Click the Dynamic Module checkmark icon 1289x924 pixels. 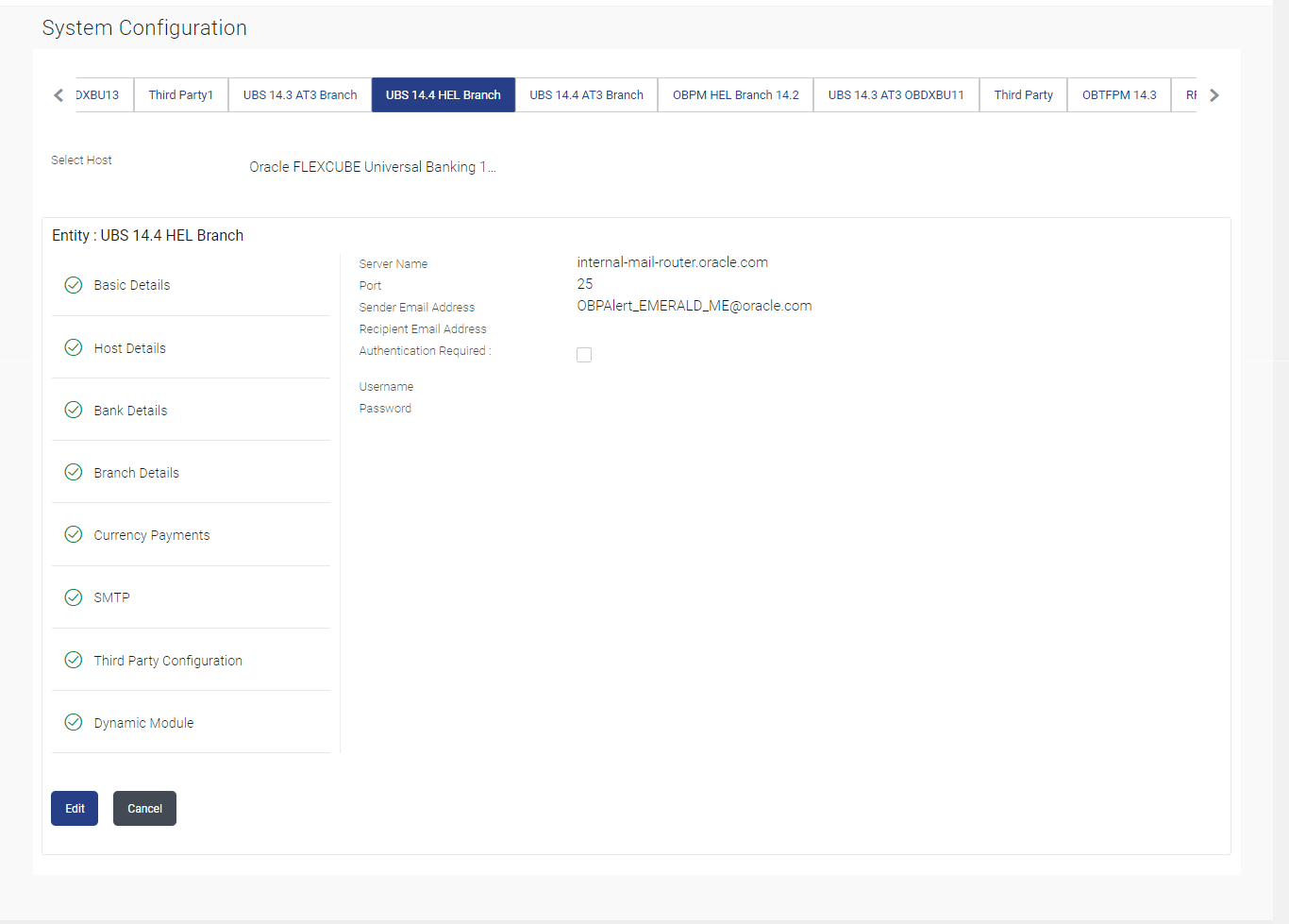tap(73, 722)
